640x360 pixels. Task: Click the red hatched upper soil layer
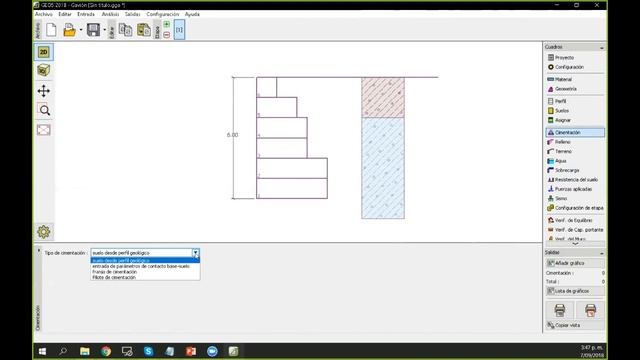coord(383,98)
